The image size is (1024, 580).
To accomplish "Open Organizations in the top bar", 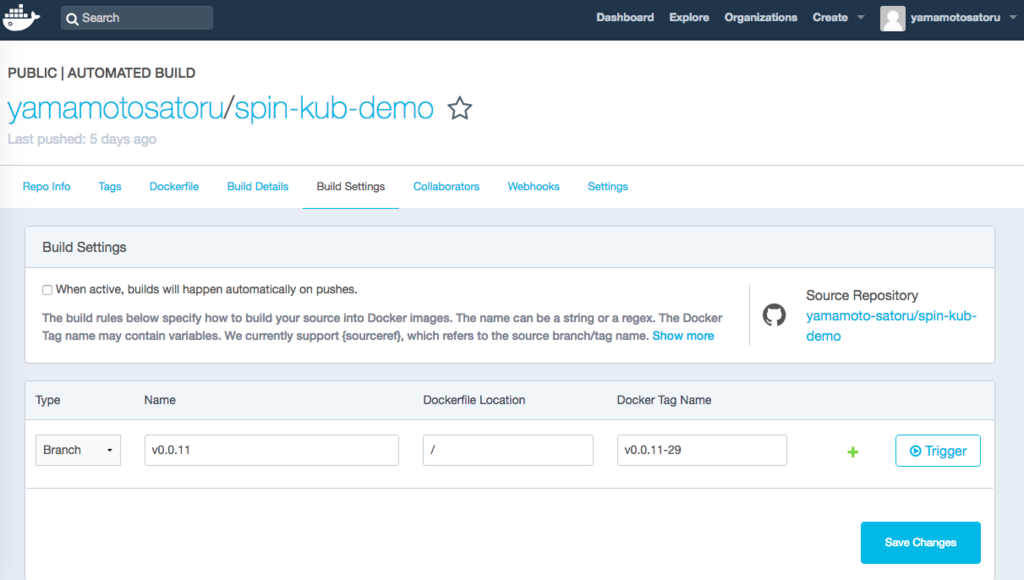I will click(761, 18).
